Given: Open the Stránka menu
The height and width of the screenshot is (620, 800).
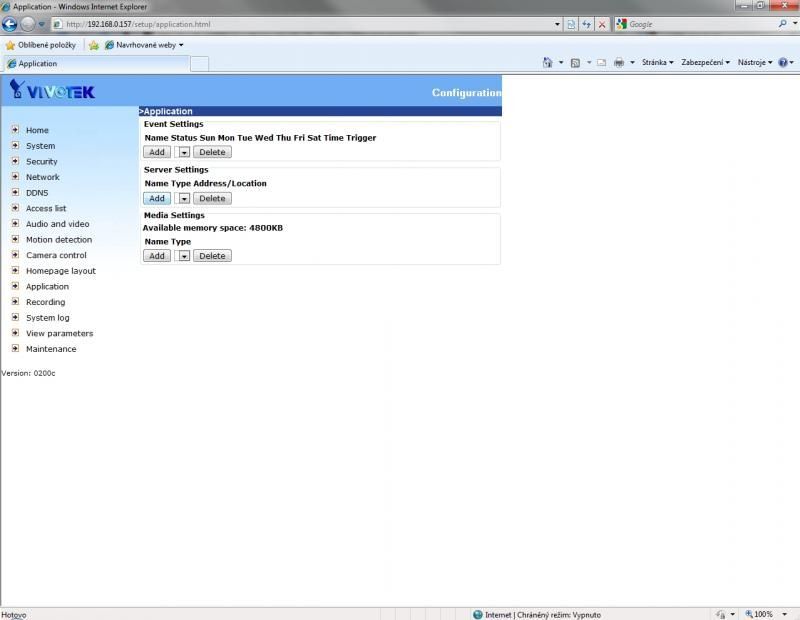Looking at the screenshot, I should click(657, 62).
